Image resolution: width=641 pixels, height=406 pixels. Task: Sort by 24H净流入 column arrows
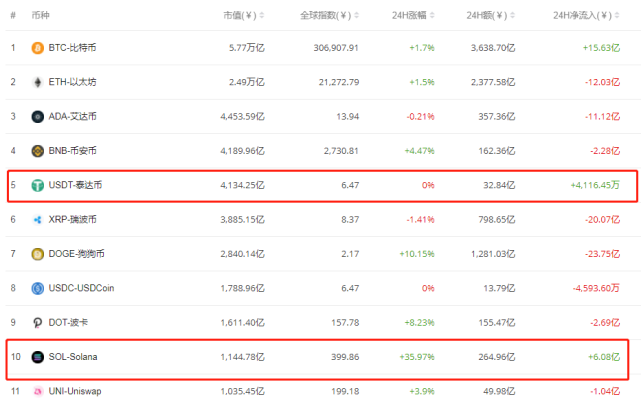click(617, 16)
